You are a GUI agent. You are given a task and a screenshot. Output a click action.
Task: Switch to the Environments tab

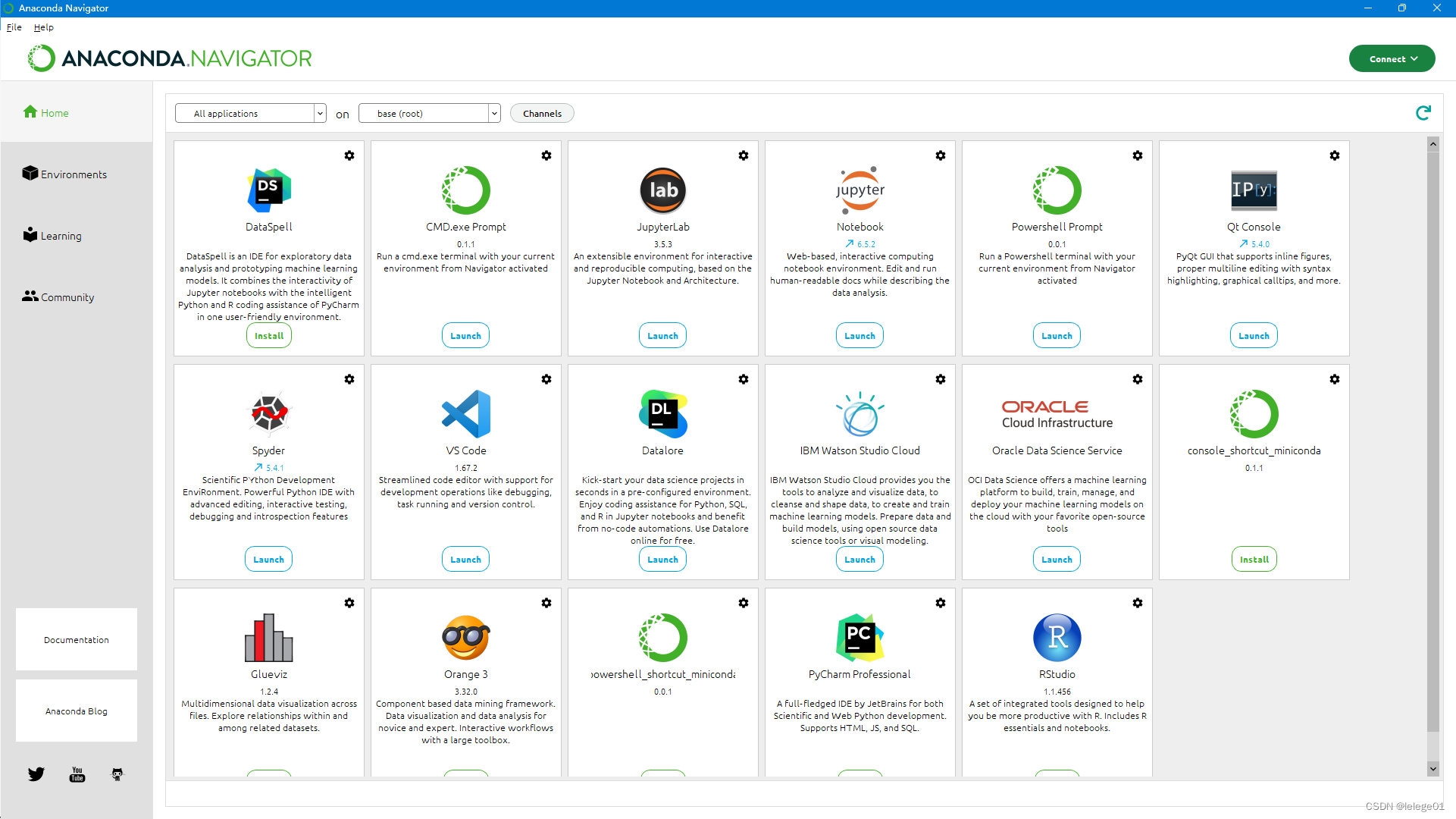click(65, 174)
